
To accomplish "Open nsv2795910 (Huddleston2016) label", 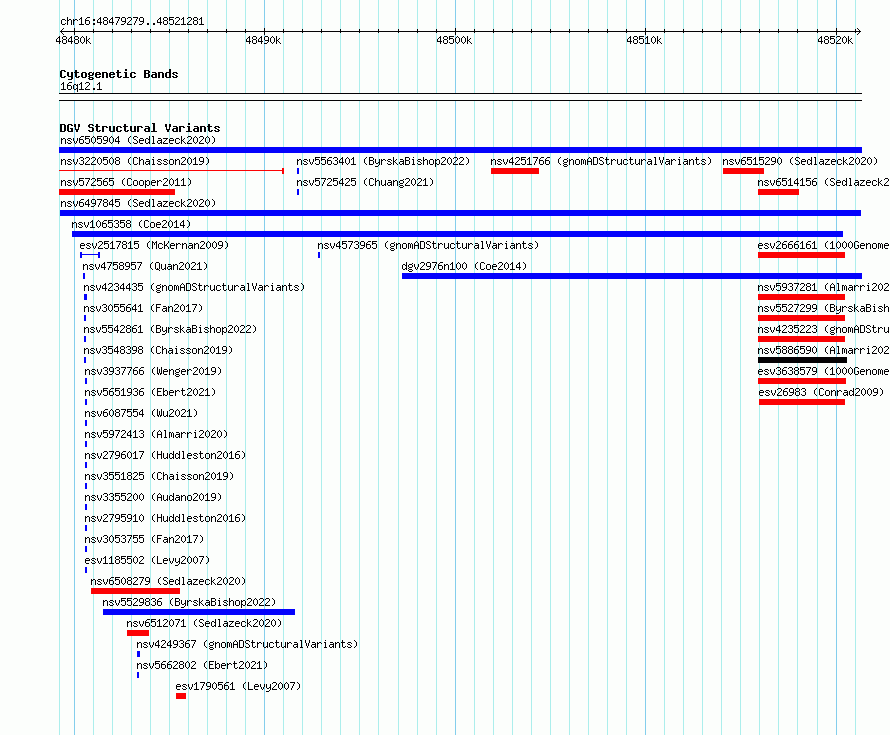I will click(165, 518).
